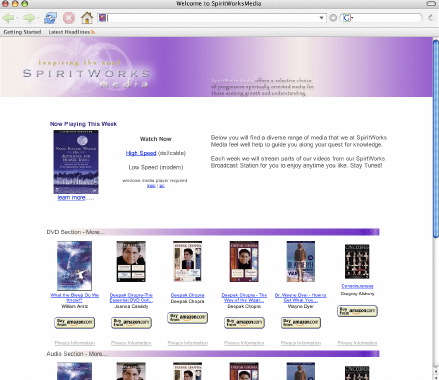The image size is (439, 380).
Task: Open the Dr. Wayne Dyer DVD cover image
Action: pos(301,262)
